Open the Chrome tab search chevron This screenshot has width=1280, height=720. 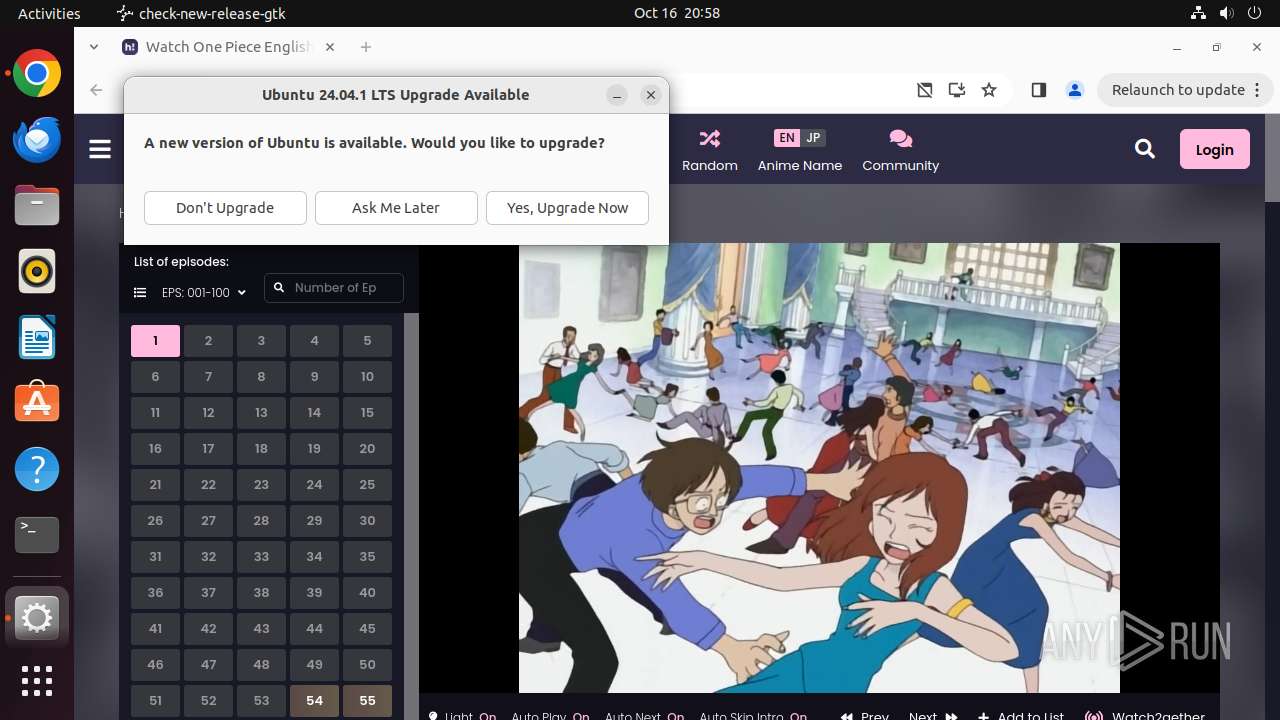pos(94,47)
